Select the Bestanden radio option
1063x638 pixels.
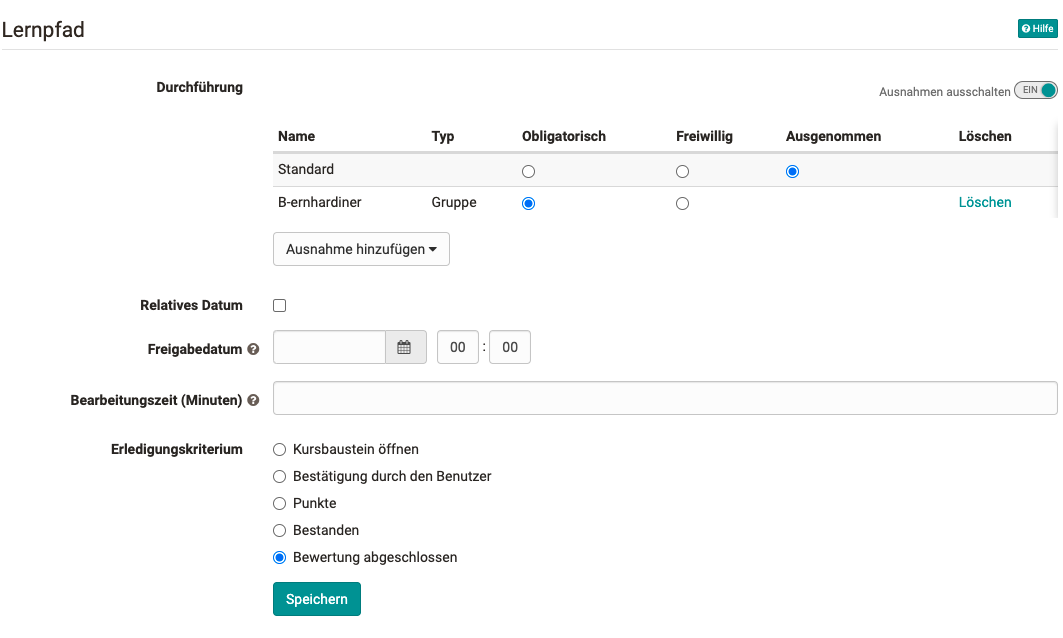click(x=280, y=531)
